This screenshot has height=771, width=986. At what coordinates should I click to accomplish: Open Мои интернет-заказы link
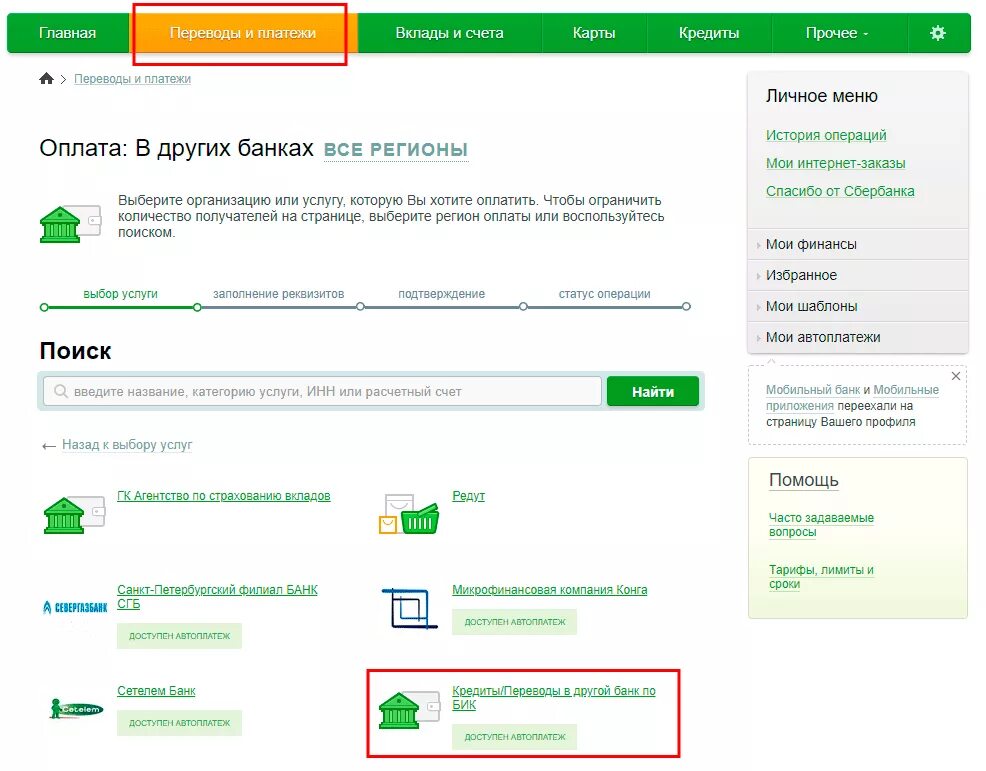click(835, 163)
